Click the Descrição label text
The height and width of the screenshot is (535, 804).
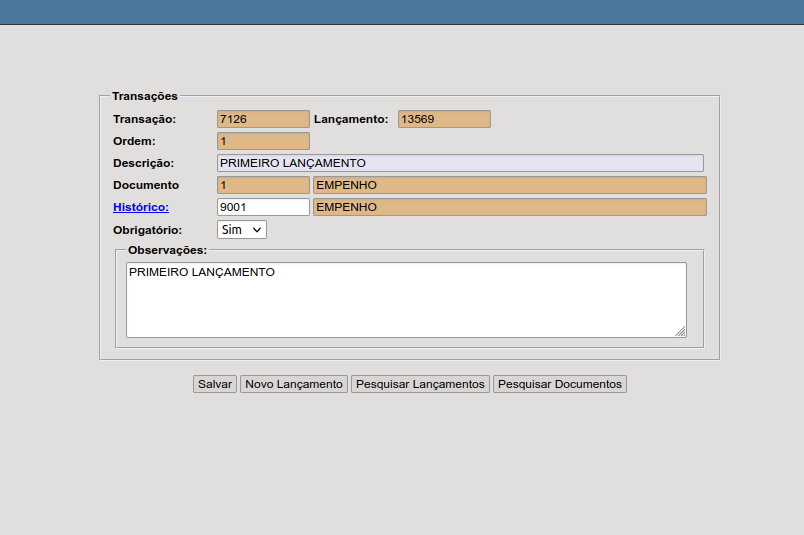[x=143, y=163]
